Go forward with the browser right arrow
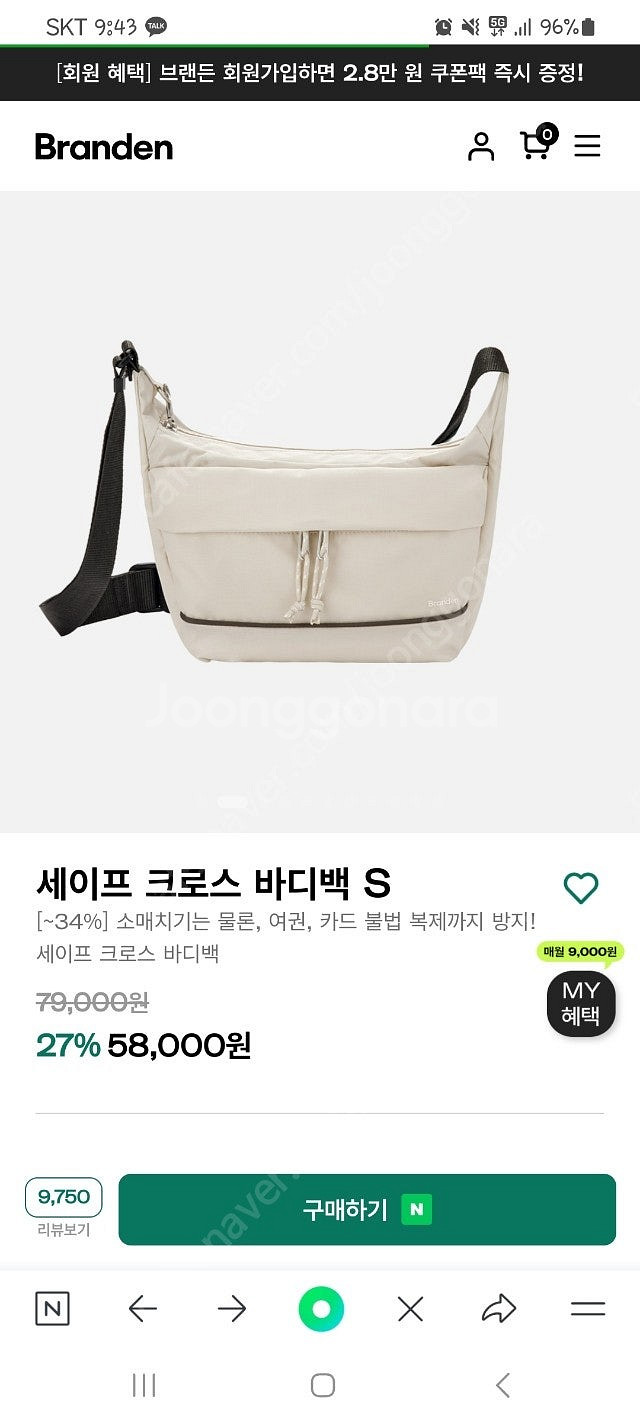The width and height of the screenshot is (640, 1422). pyautogui.click(x=232, y=1308)
